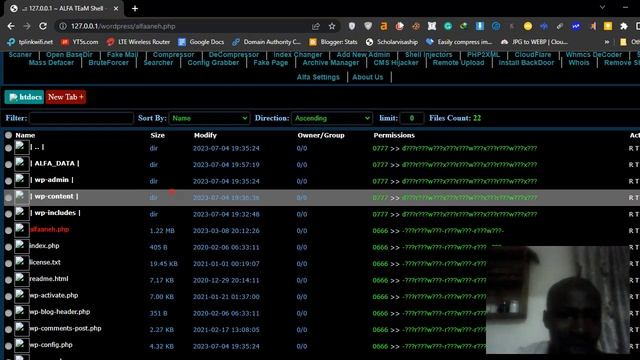This screenshot has width=640, height=360.
Task: Click the file icon beside wp-admin
Action: (21, 180)
